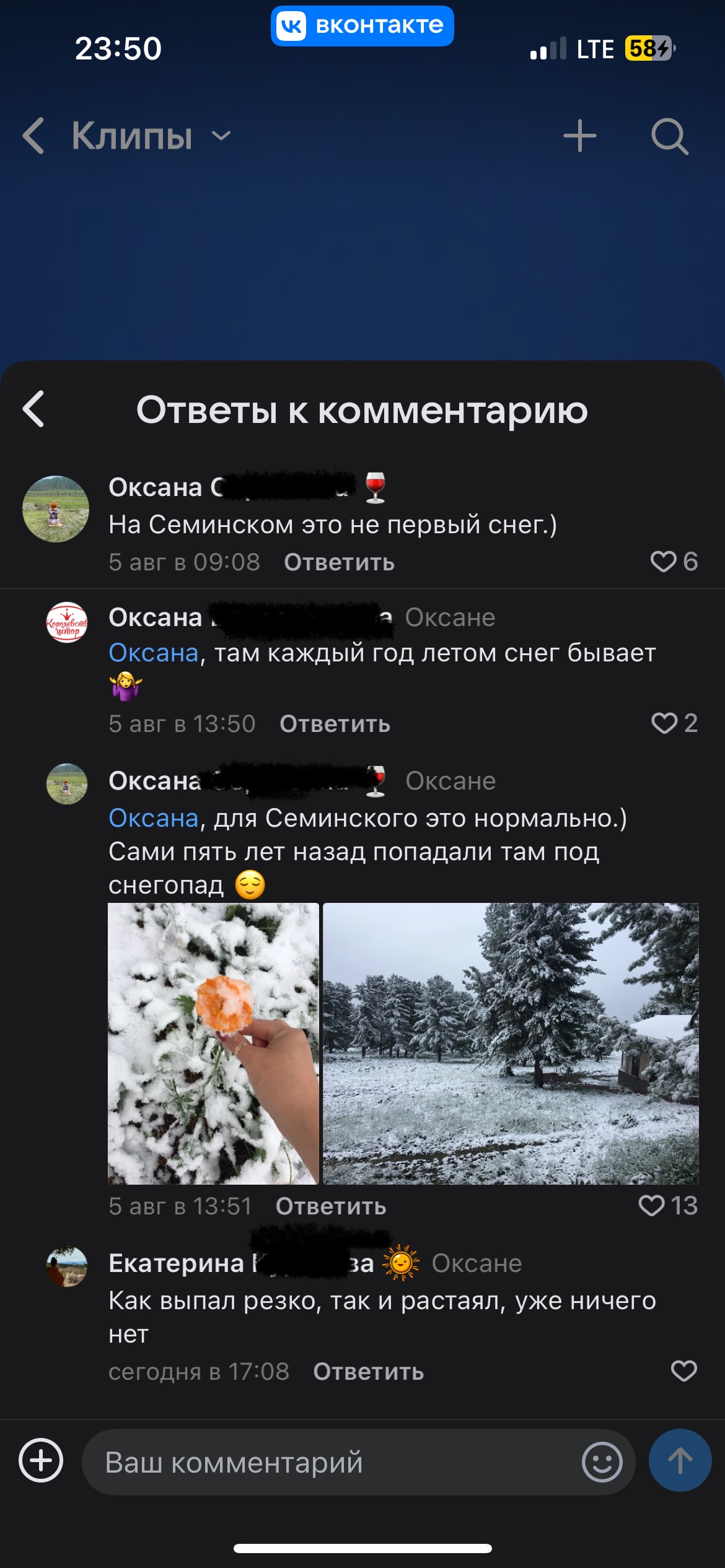Go back using arrow beside Клипы

coord(33,136)
